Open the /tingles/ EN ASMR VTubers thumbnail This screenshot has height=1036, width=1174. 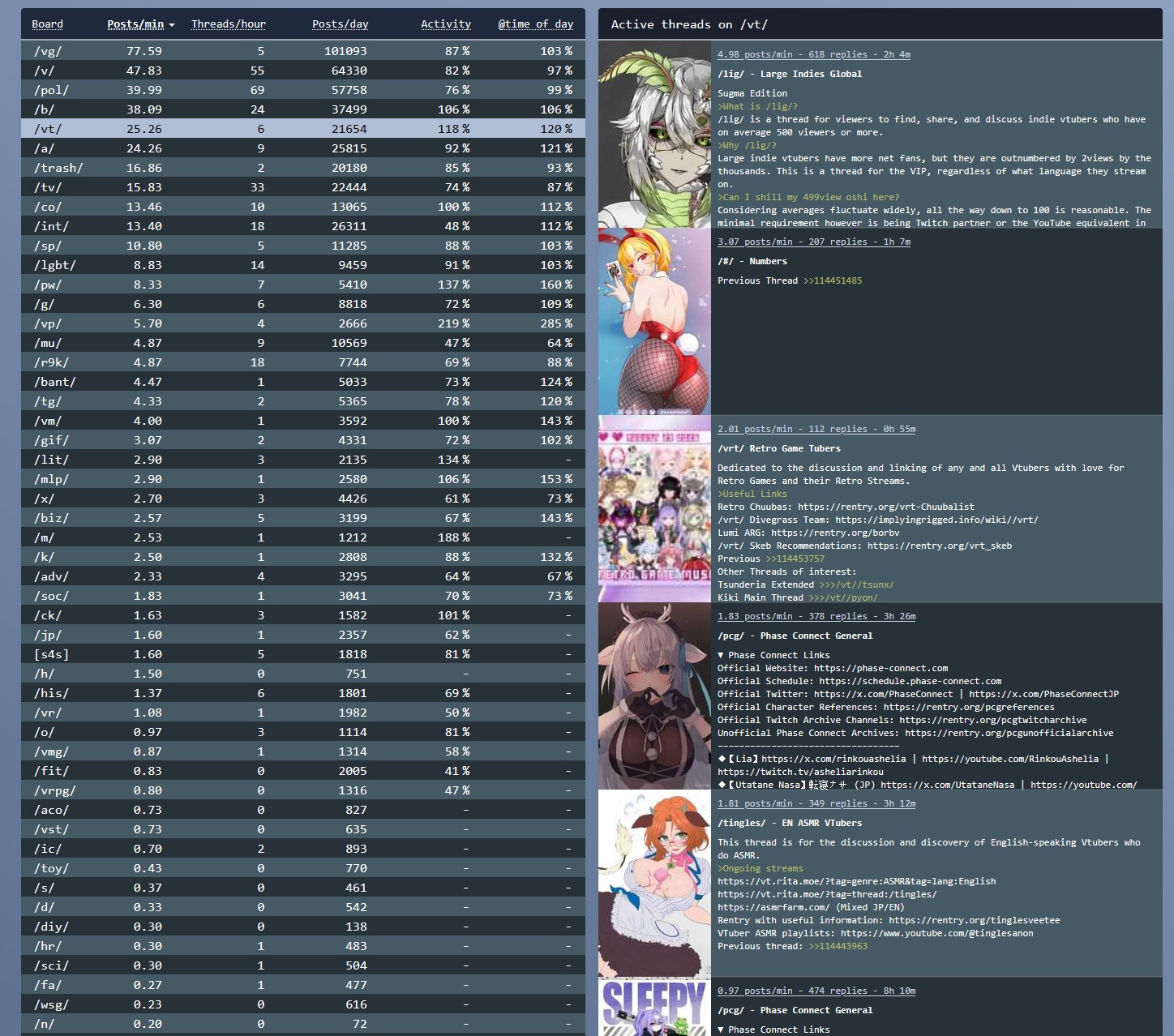coord(654,884)
